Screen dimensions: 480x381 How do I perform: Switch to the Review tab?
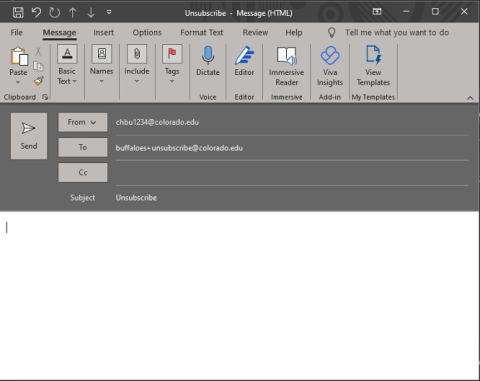(x=255, y=32)
